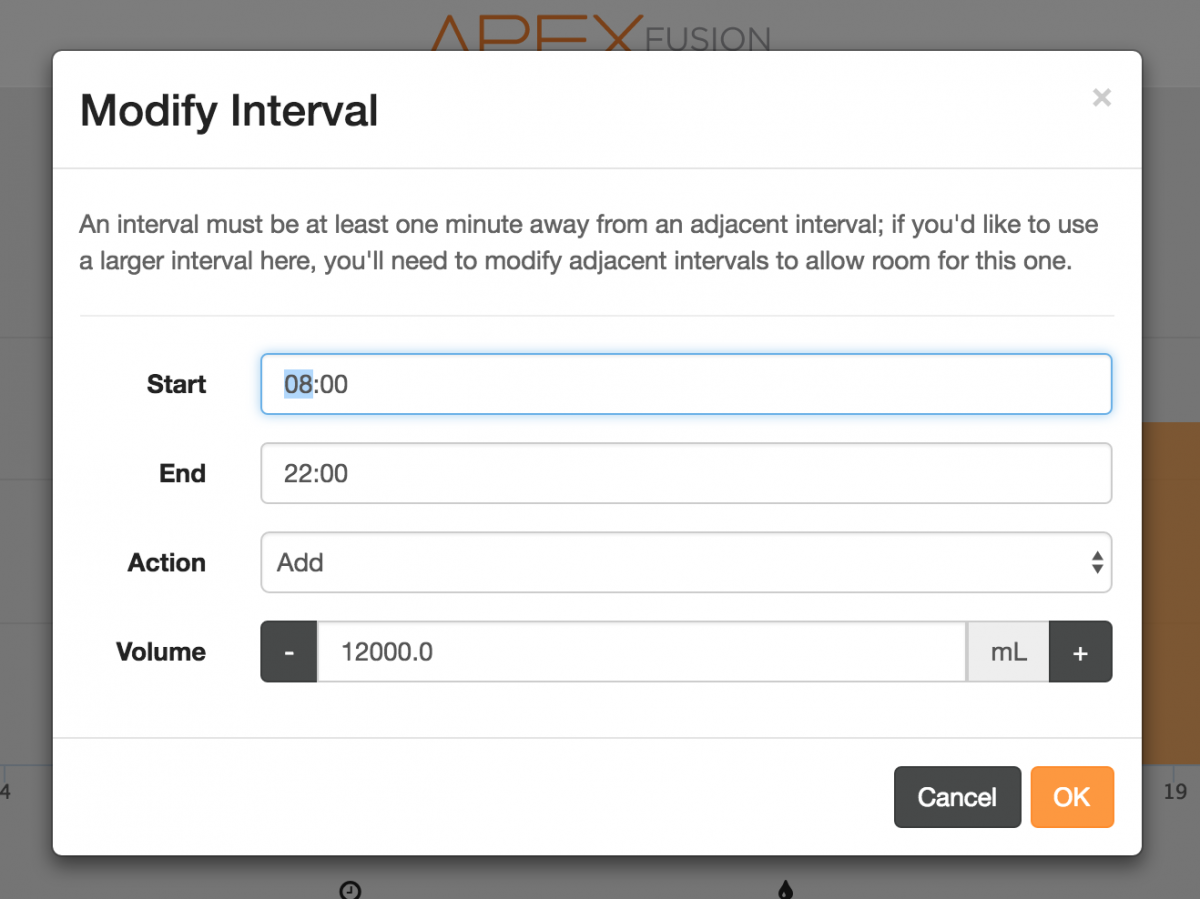Click into the Start time field
Viewport: 1200px width, 899px height.
686,384
